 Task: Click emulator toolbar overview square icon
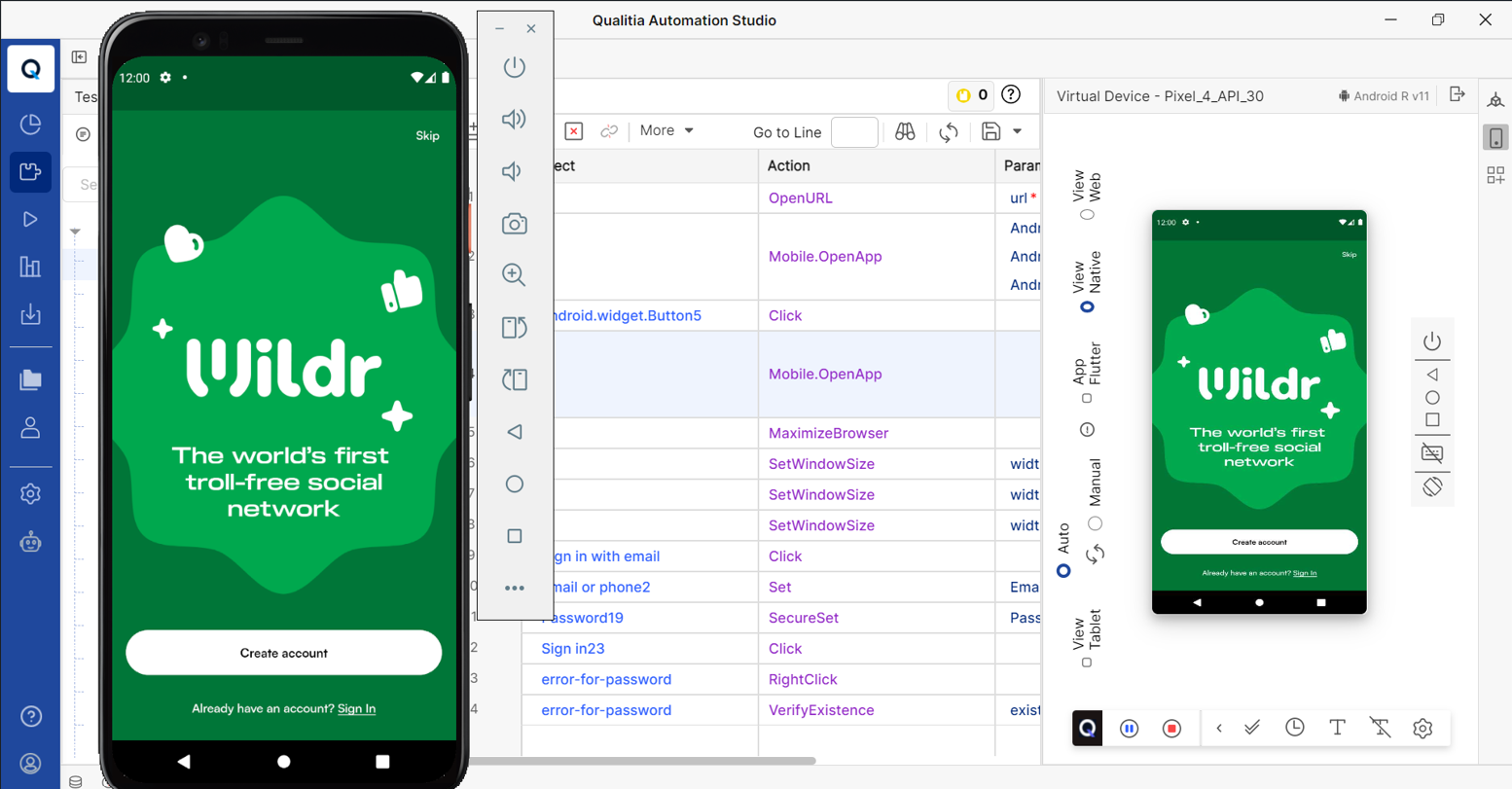(x=515, y=536)
